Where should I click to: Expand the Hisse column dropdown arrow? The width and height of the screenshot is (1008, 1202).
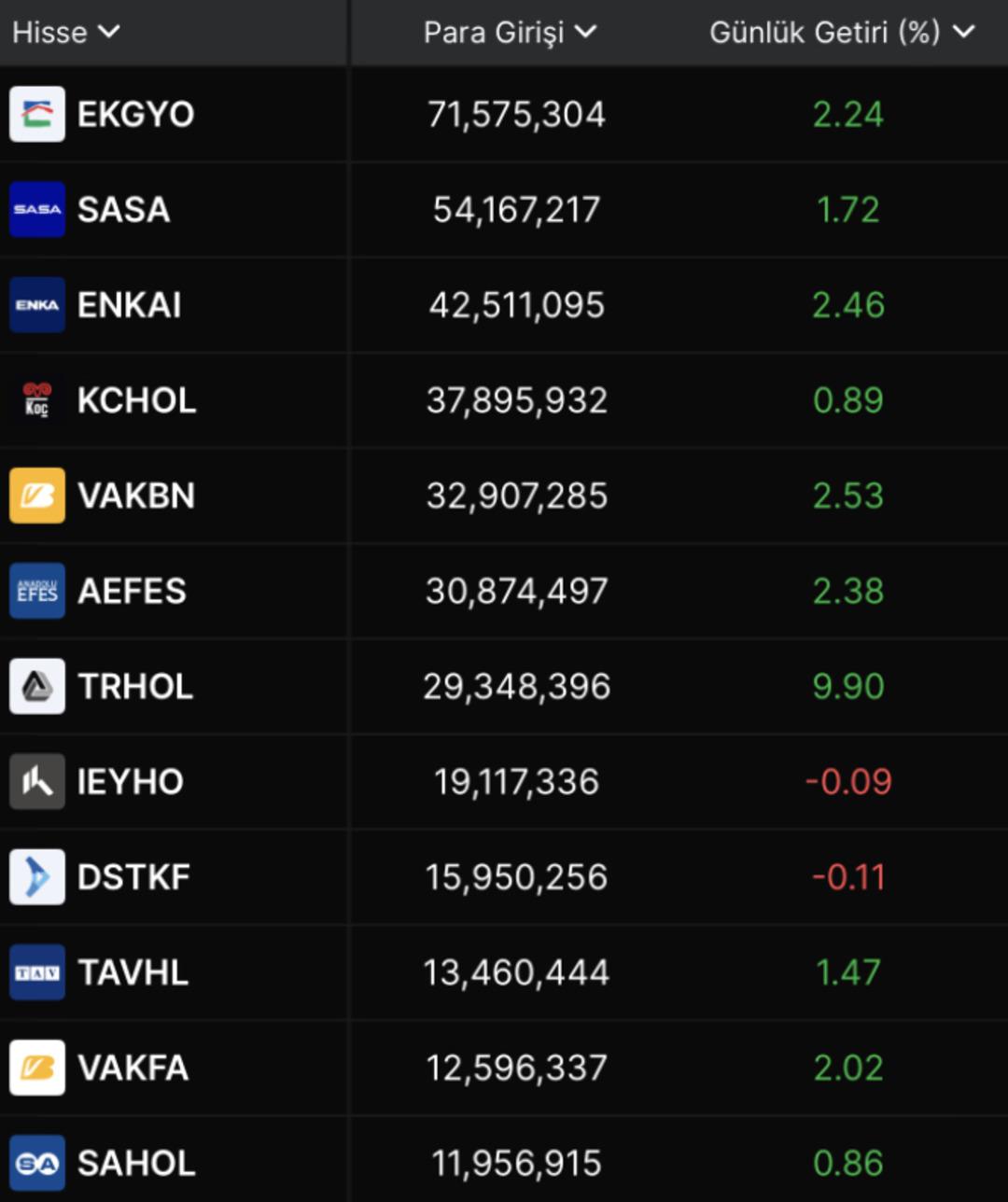[x=109, y=32]
